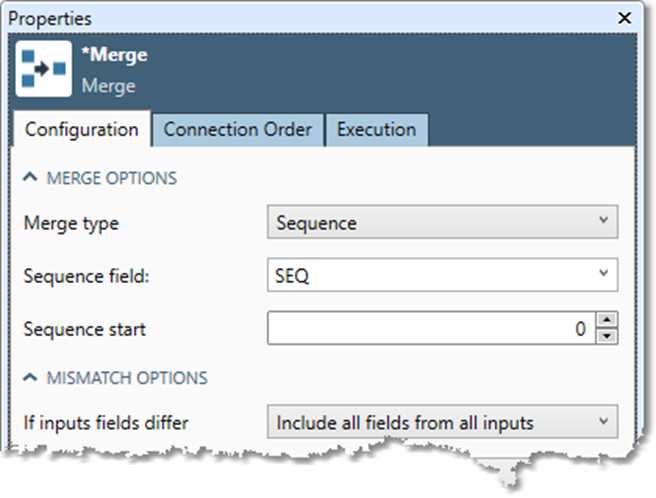The image size is (656, 498).
Task: Switch to the Connection Order tab
Action: point(237,130)
